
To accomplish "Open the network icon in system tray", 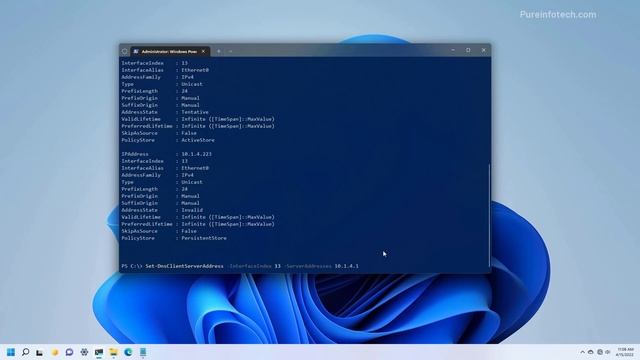I will pyautogui.click(x=600, y=352).
